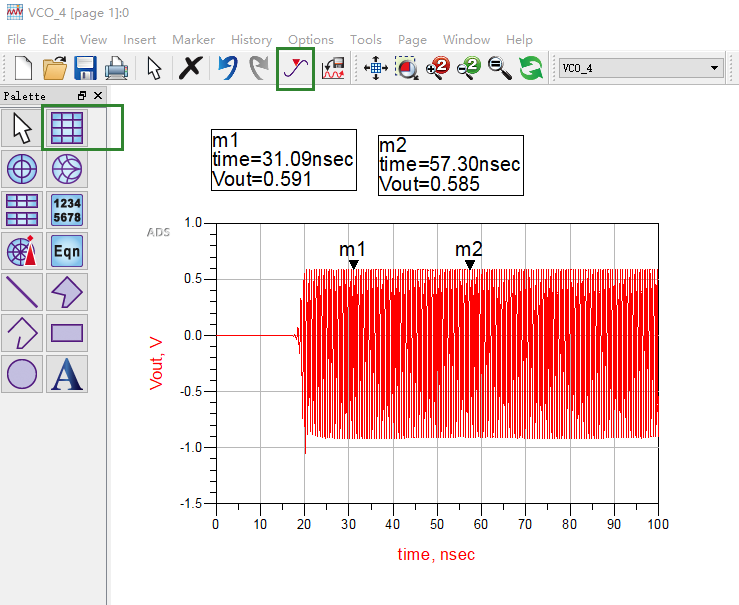Close the Palette panel
This screenshot has width=739, height=605.
click(x=98, y=96)
